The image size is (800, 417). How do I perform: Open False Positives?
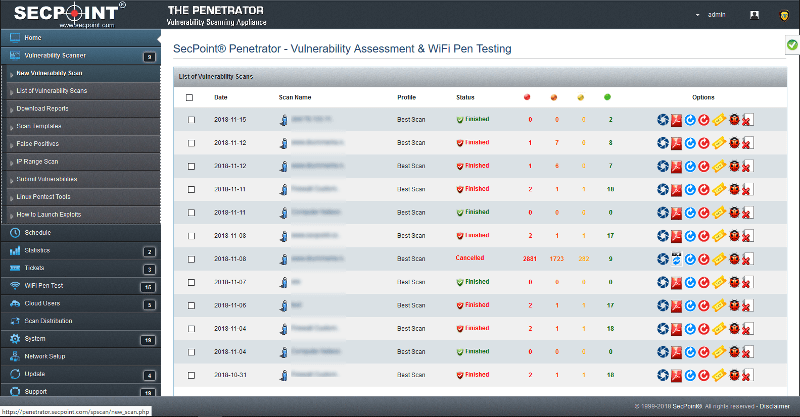[37, 144]
